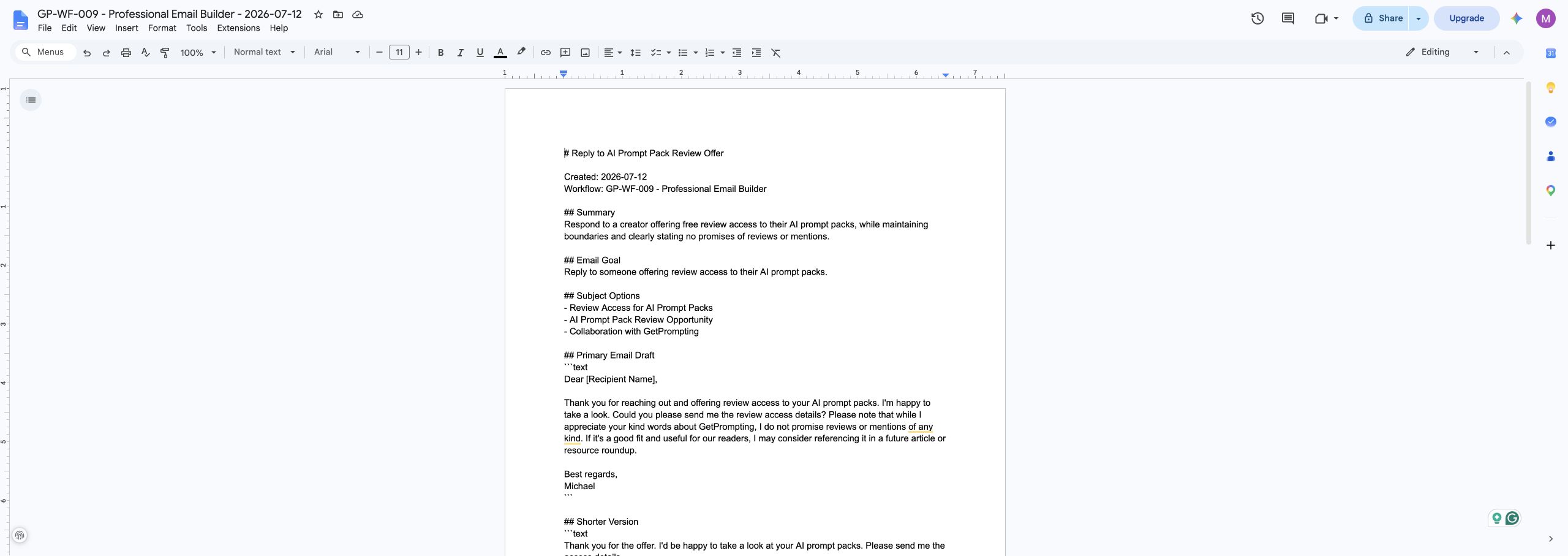Hide the menus with the collapse chevron
The height and width of the screenshot is (556, 1568).
click(1507, 53)
